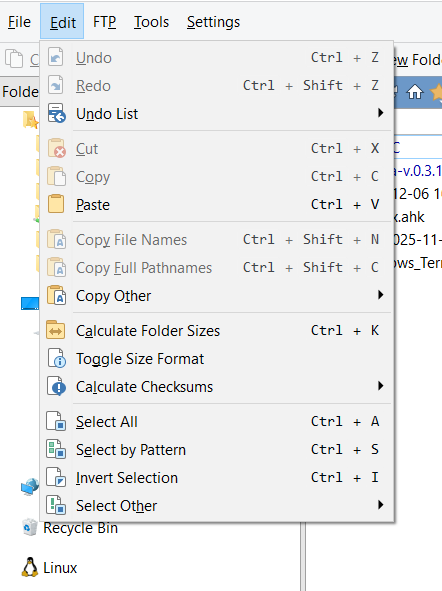
Task: Click the home icon in path bar
Action: [415, 92]
